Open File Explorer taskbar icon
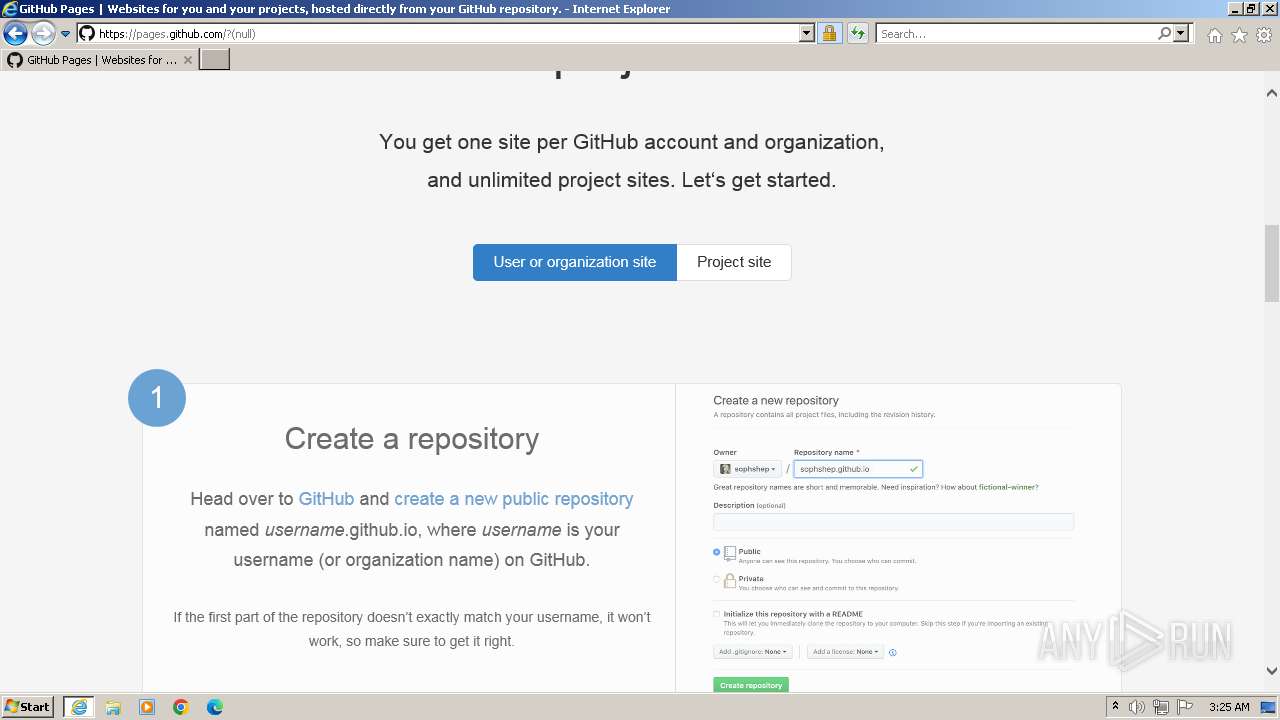Viewport: 1280px width, 720px height. (x=113, y=707)
